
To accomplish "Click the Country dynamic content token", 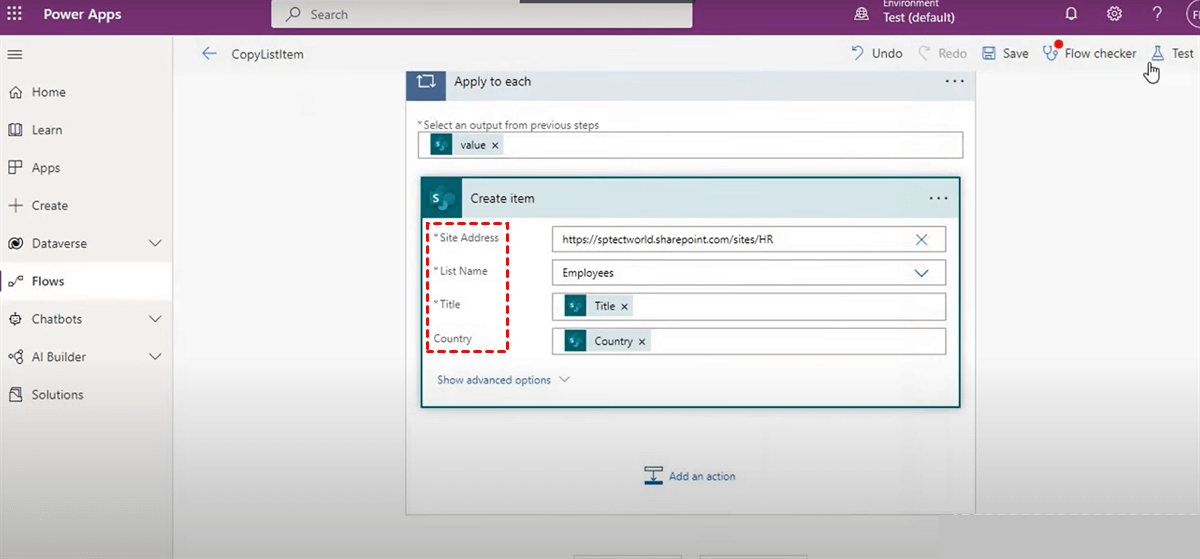I will coord(607,341).
